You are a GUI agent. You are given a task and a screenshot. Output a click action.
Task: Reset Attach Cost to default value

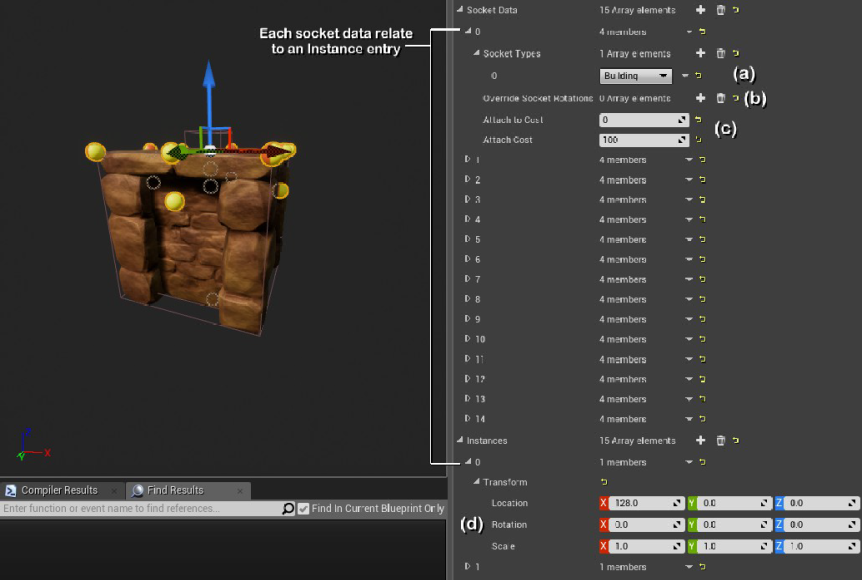pos(699,140)
